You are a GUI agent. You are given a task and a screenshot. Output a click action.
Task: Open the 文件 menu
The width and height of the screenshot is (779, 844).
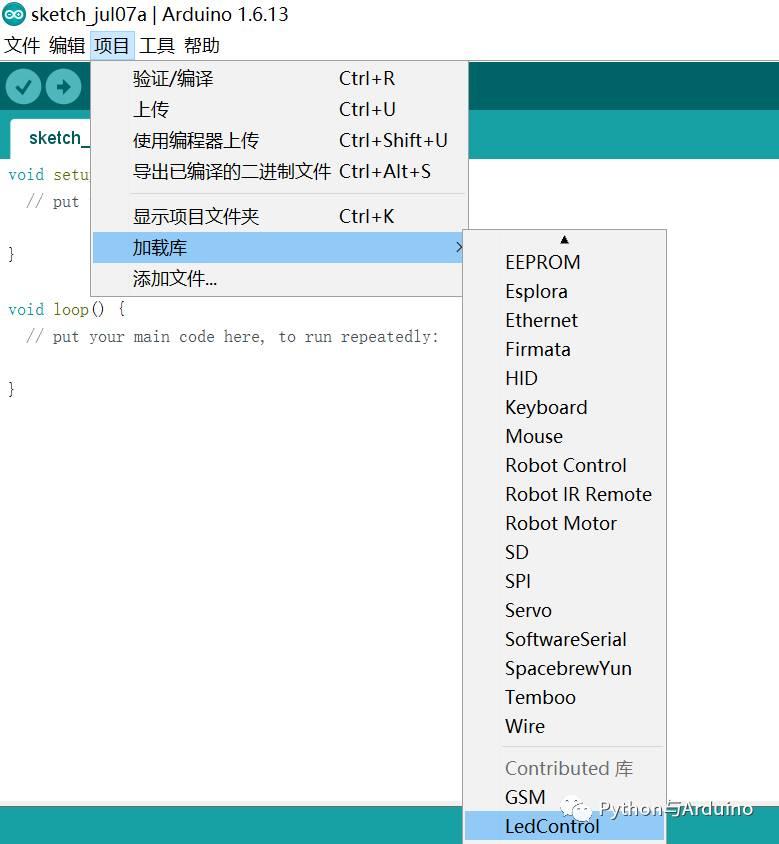tap(22, 46)
